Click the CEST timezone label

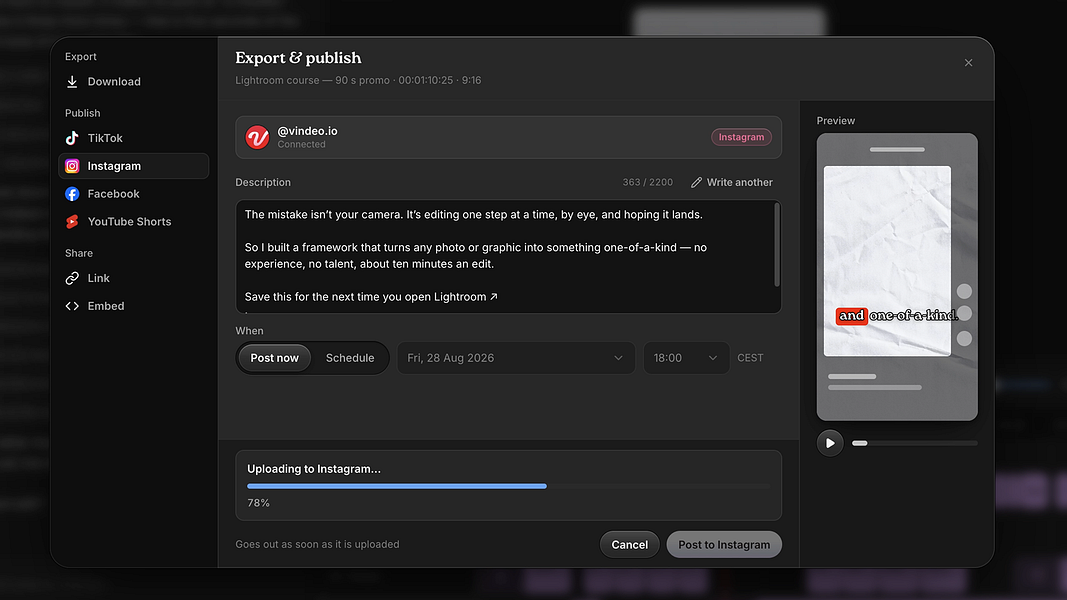click(750, 358)
